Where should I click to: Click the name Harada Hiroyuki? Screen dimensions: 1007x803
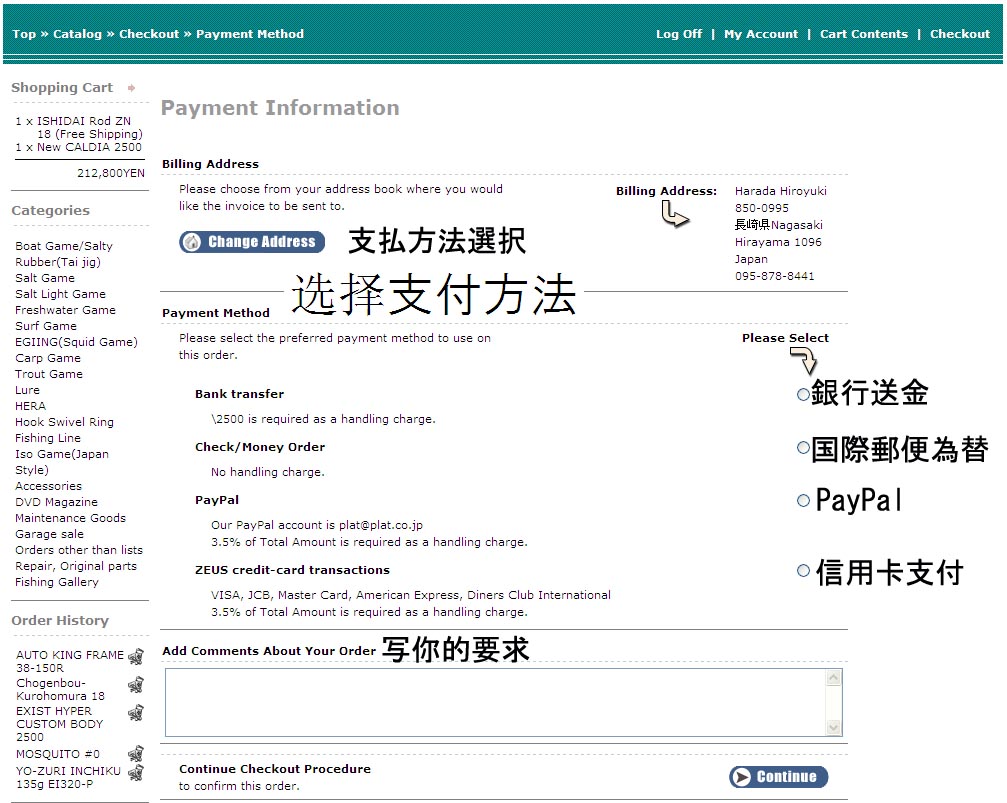pos(781,191)
